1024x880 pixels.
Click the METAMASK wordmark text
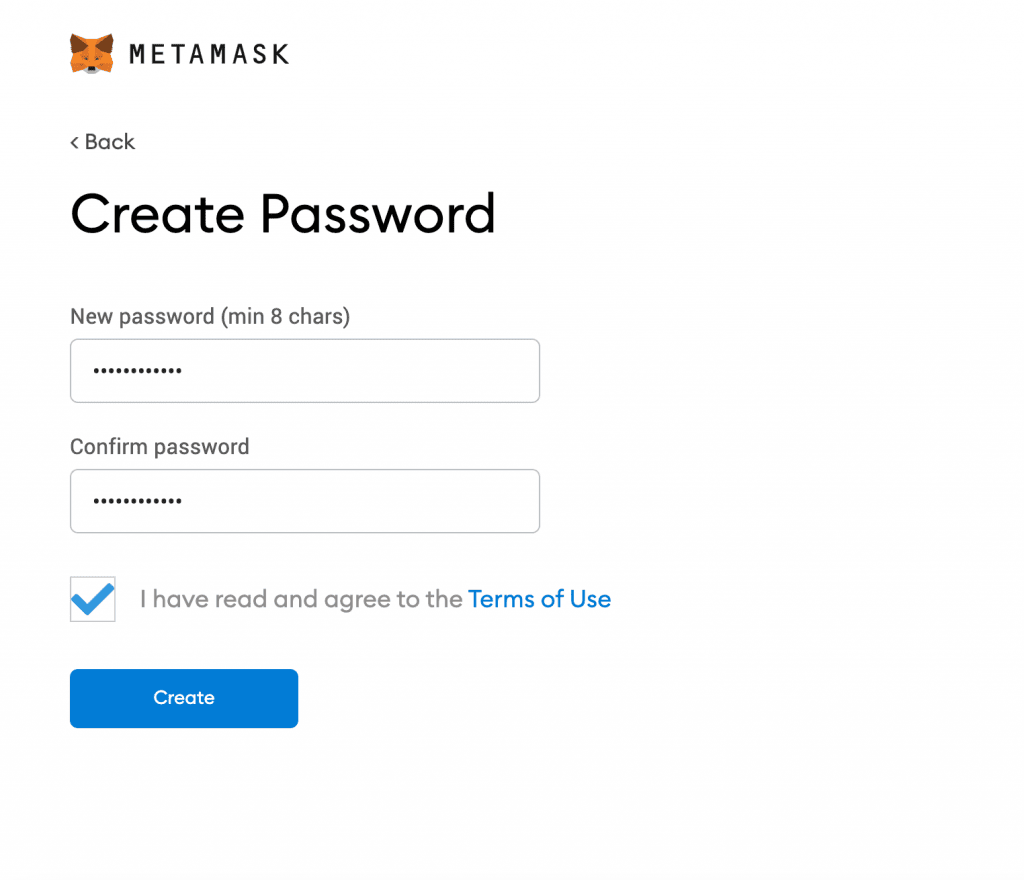point(209,54)
